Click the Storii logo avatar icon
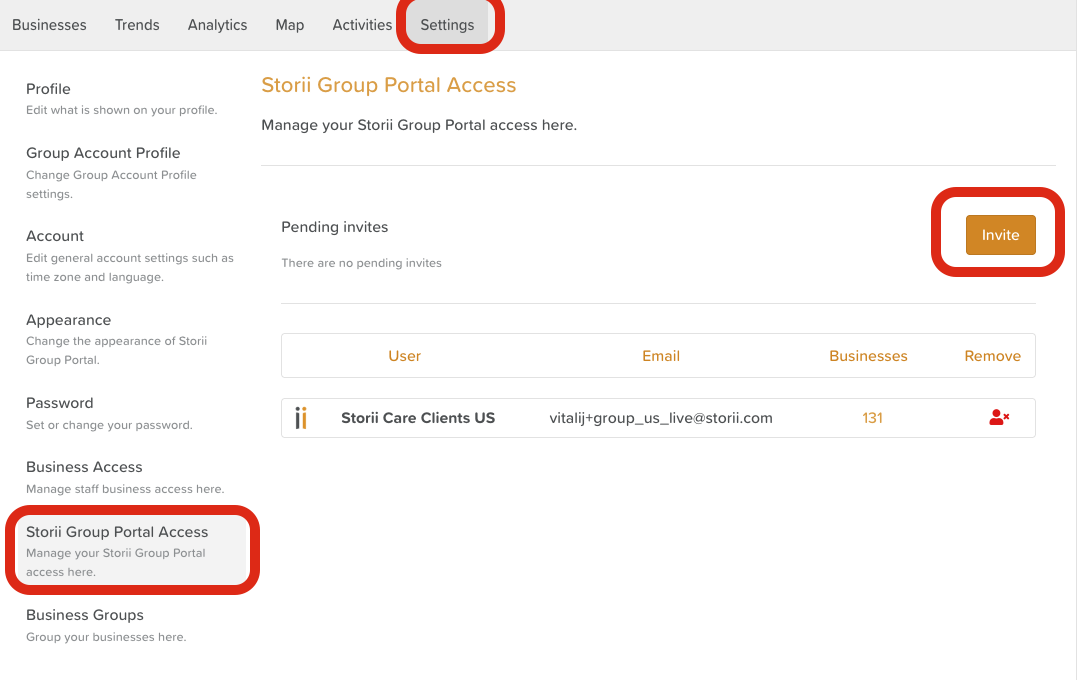 click(x=300, y=418)
